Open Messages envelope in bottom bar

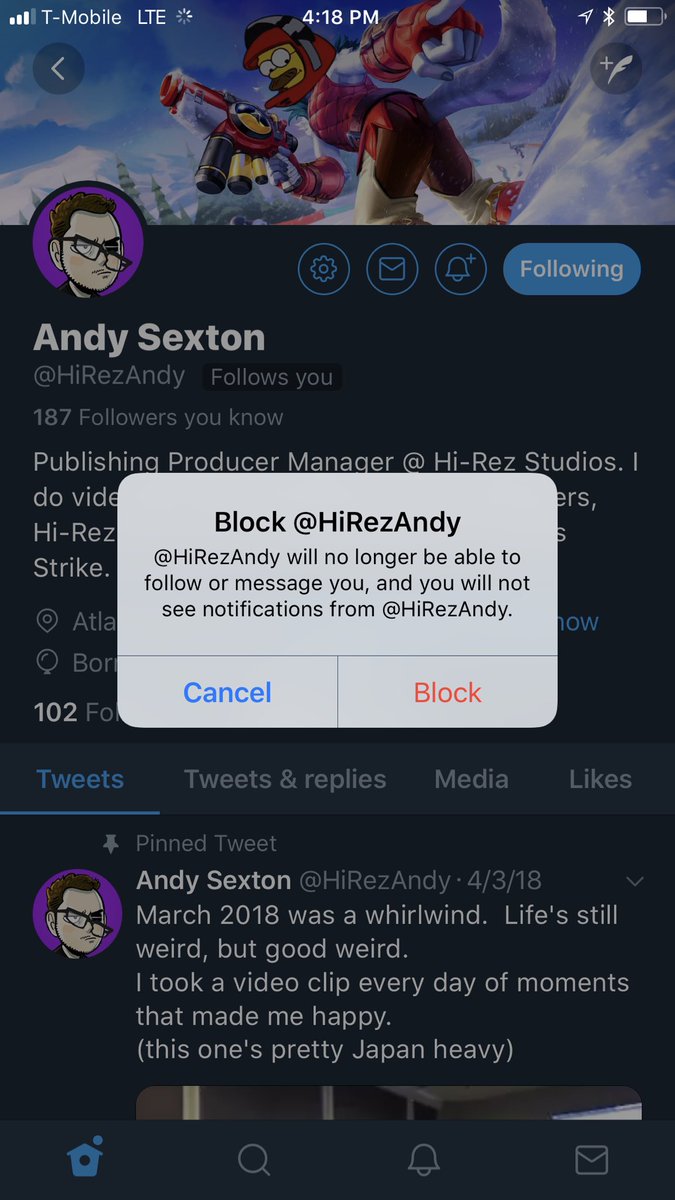[x=592, y=1160]
